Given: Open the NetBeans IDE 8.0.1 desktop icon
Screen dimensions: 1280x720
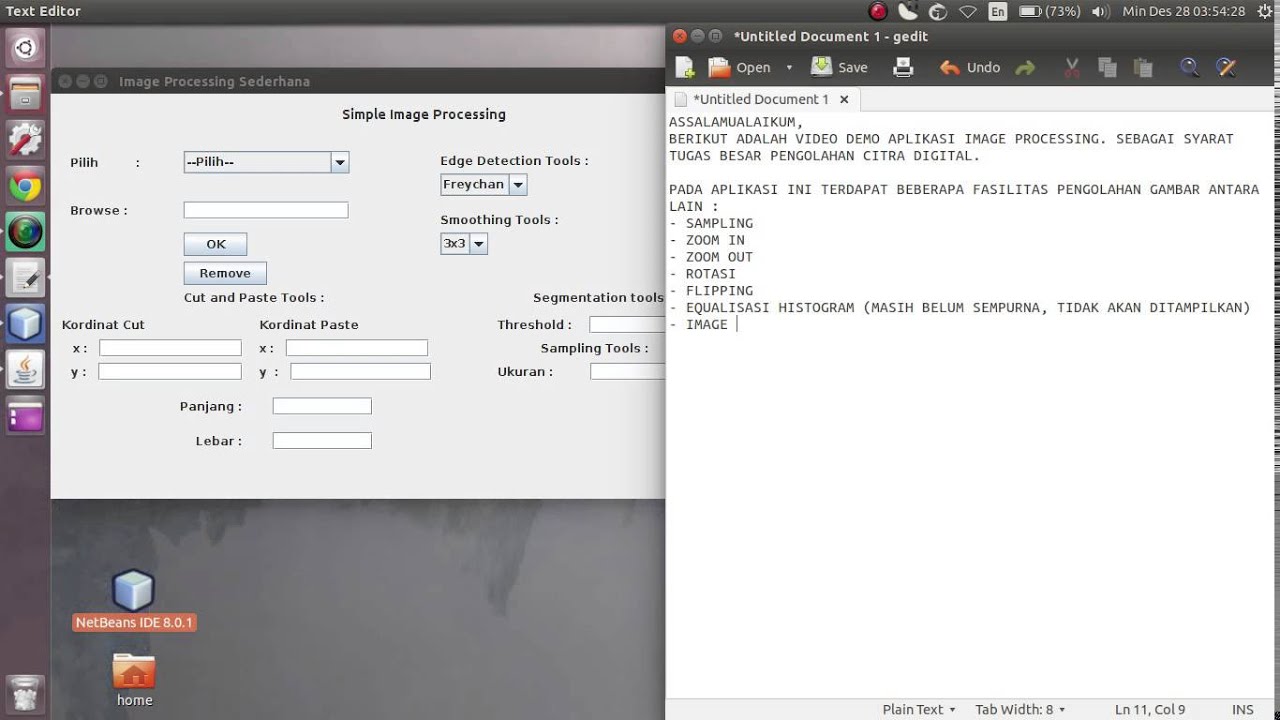Looking at the screenshot, I should pos(134,600).
